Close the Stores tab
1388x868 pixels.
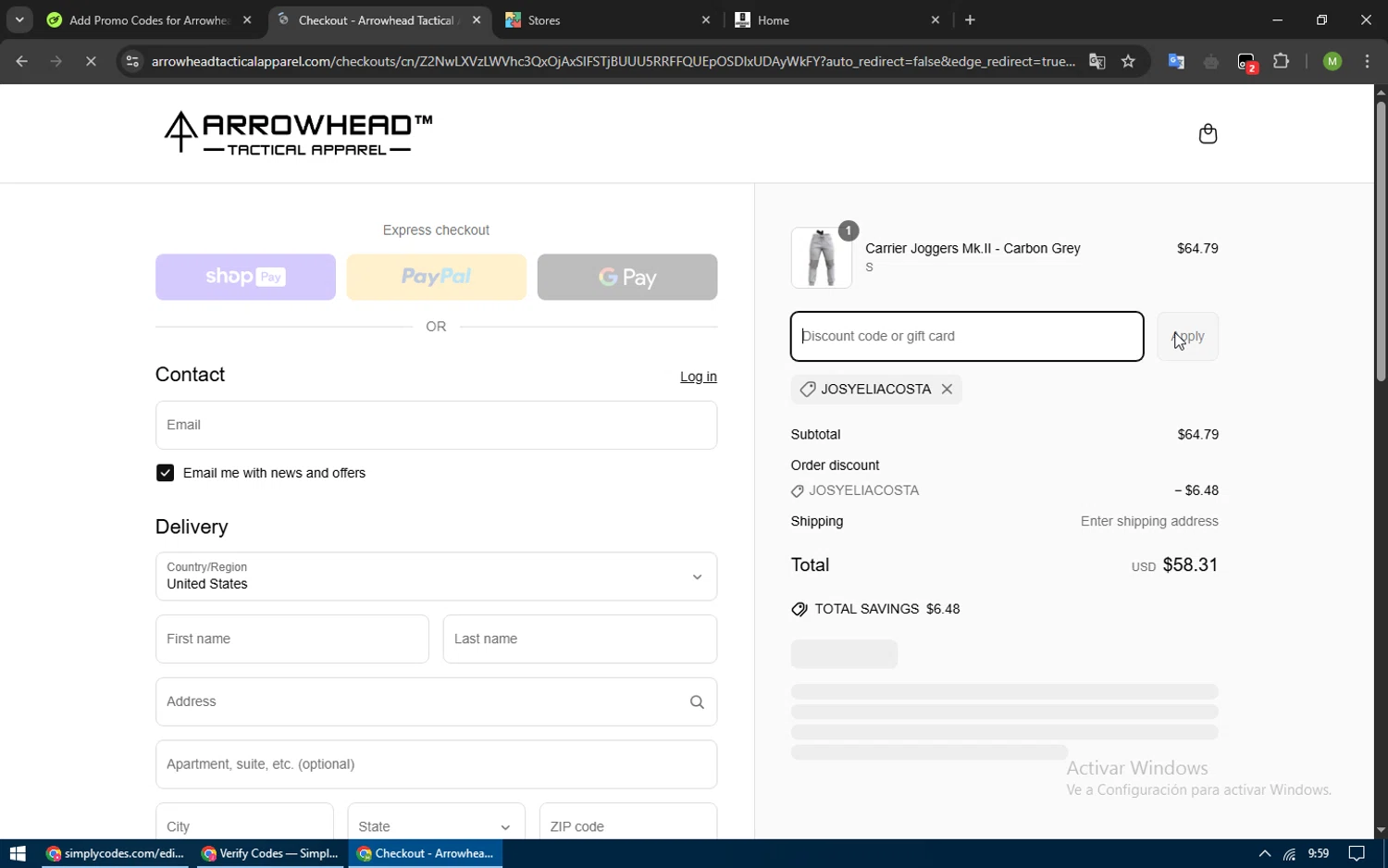click(706, 19)
